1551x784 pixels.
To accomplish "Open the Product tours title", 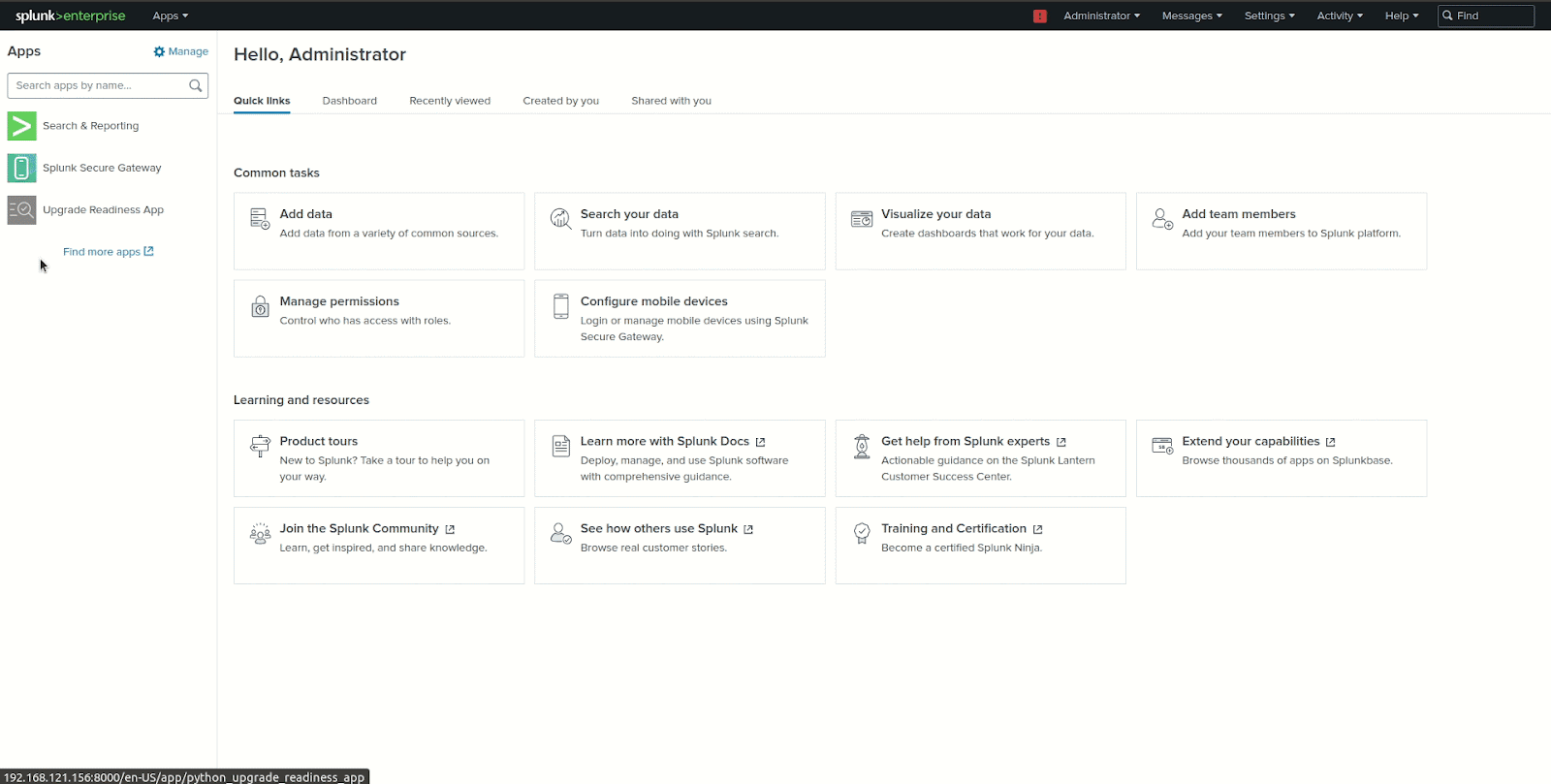I will [x=319, y=441].
